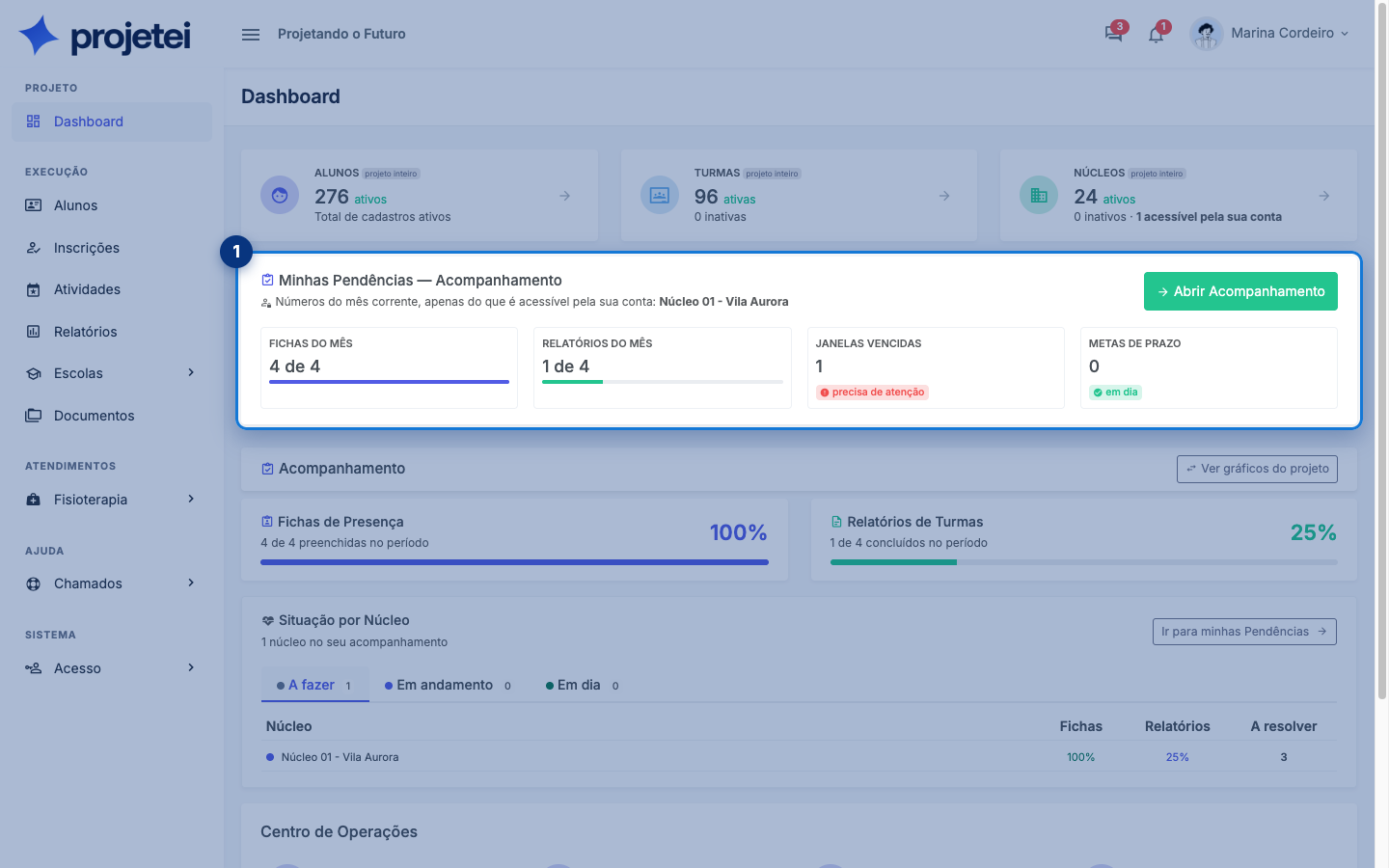
Task: Click Ir para minhas Pendências
Action: pyautogui.click(x=1244, y=632)
